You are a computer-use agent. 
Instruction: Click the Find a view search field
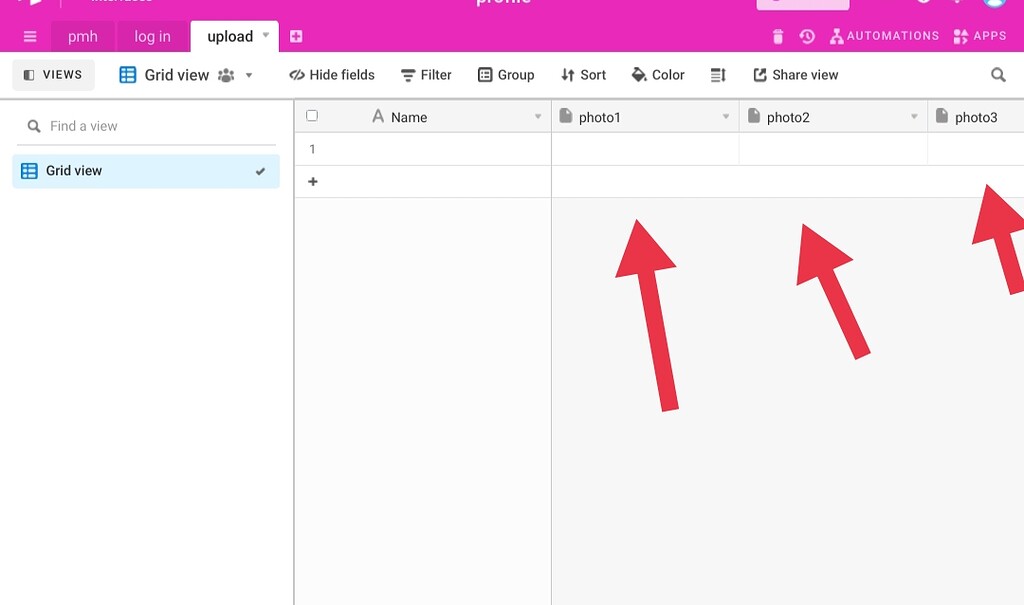145,126
